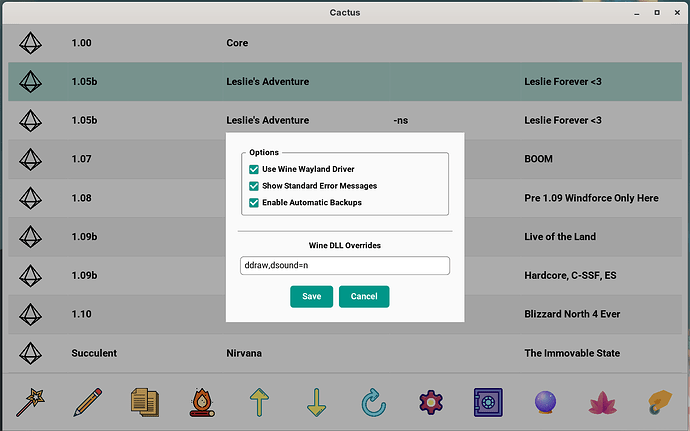Click the move down arrow icon
The image size is (690, 431).
coord(316,402)
